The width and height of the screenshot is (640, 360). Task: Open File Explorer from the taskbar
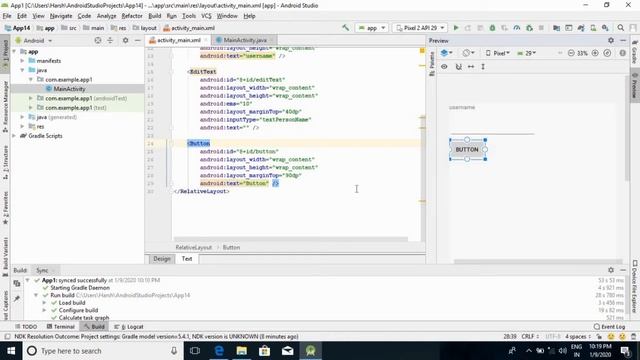242,351
